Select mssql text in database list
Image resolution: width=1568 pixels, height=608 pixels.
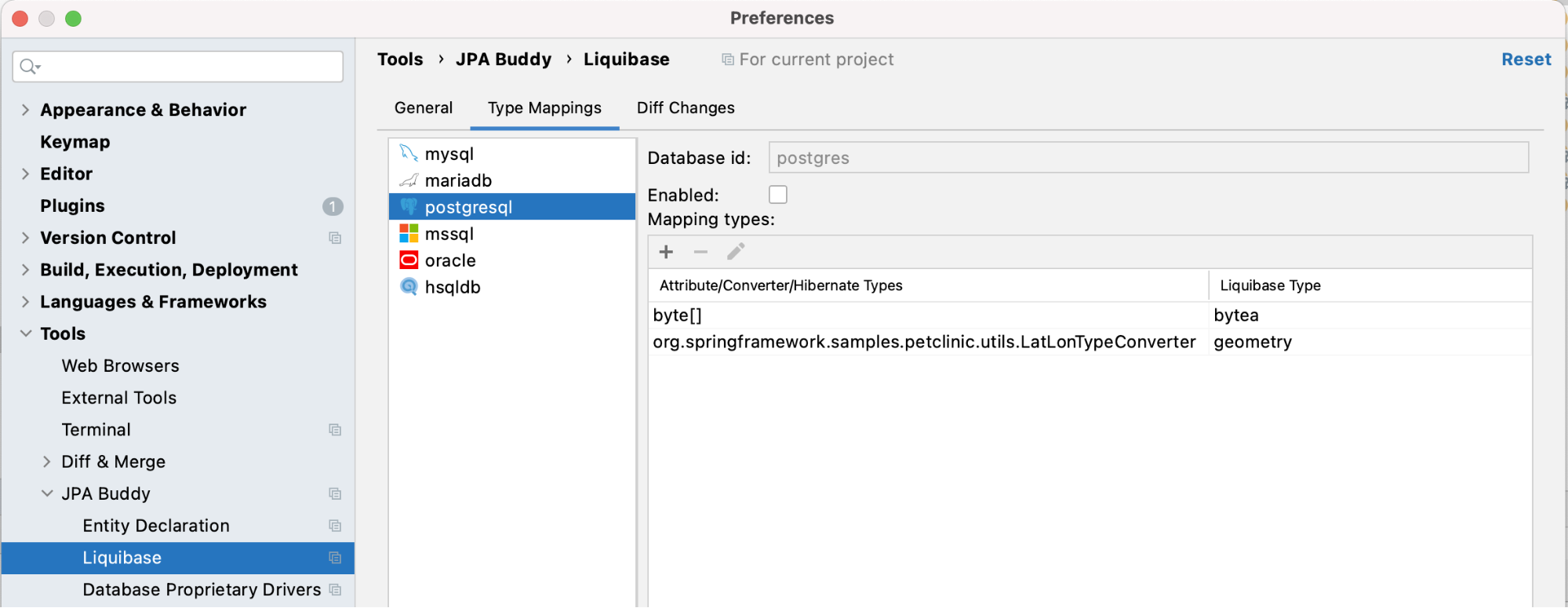[449, 234]
